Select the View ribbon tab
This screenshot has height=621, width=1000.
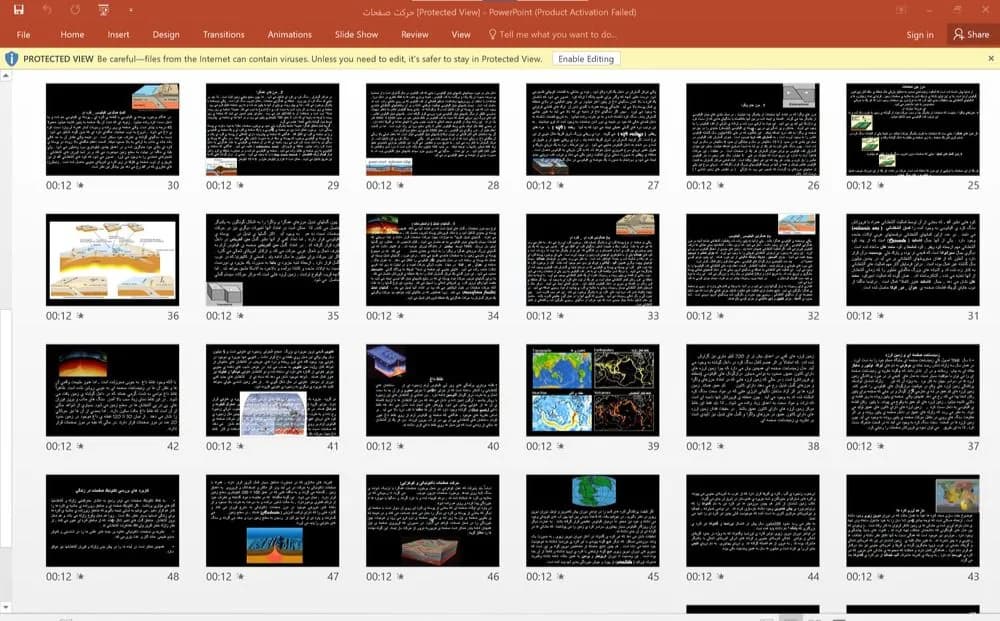tap(460, 34)
